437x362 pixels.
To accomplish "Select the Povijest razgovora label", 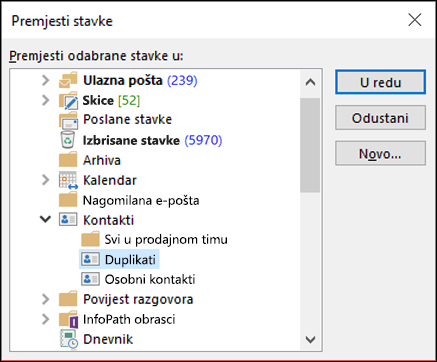I will [138, 299].
